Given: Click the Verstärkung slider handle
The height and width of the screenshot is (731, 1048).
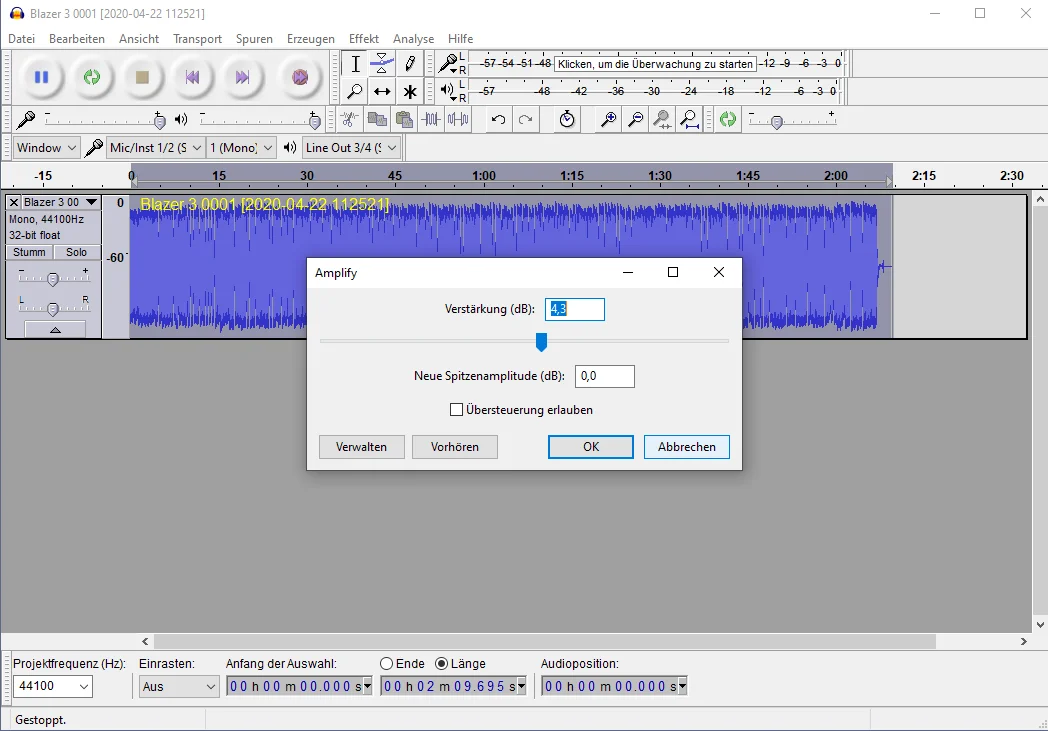Looking at the screenshot, I should [x=541, y=343].
